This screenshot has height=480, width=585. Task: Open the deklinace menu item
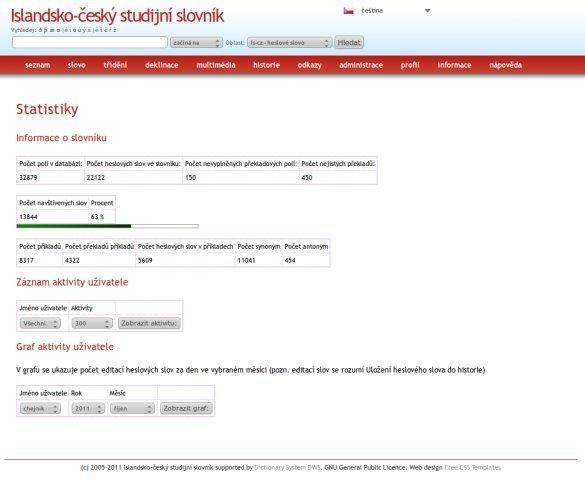point(162,65)
